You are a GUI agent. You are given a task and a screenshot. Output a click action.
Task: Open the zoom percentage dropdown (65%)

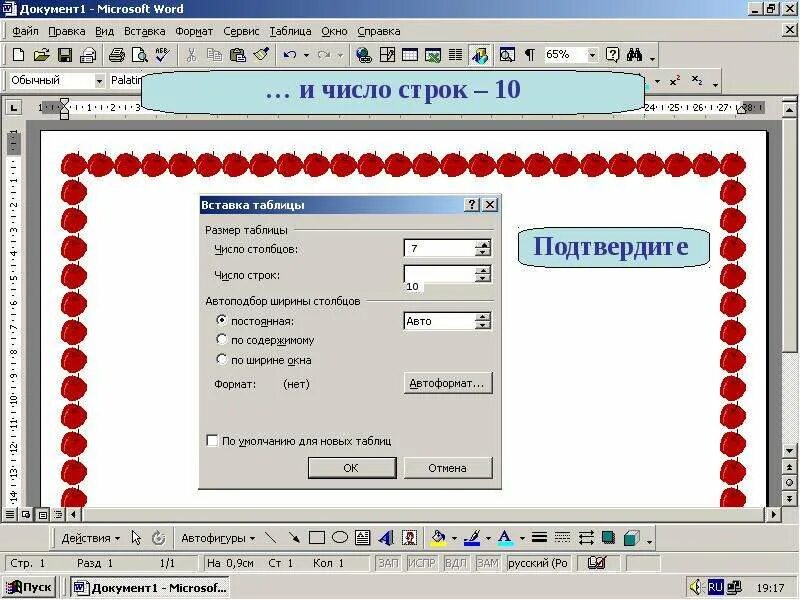point(592,55)
